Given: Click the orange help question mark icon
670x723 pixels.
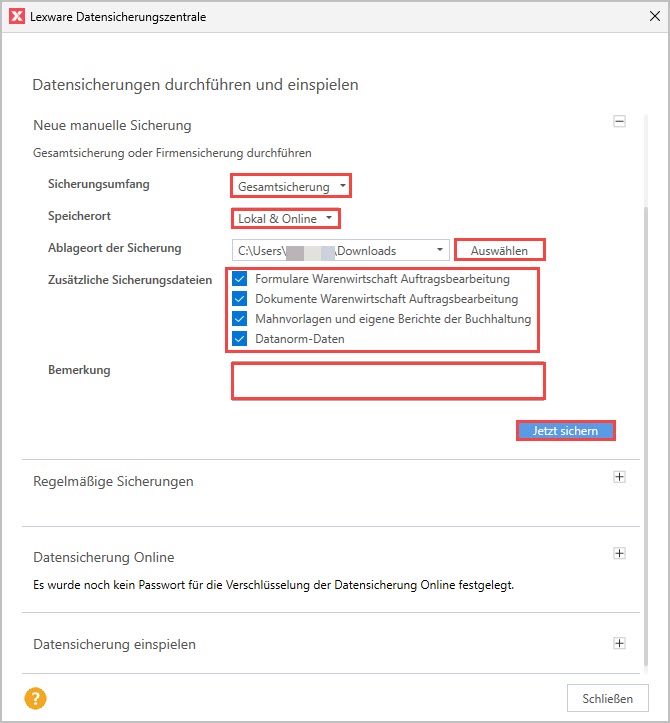Looking at the screenshot, I should coord(36,698).
